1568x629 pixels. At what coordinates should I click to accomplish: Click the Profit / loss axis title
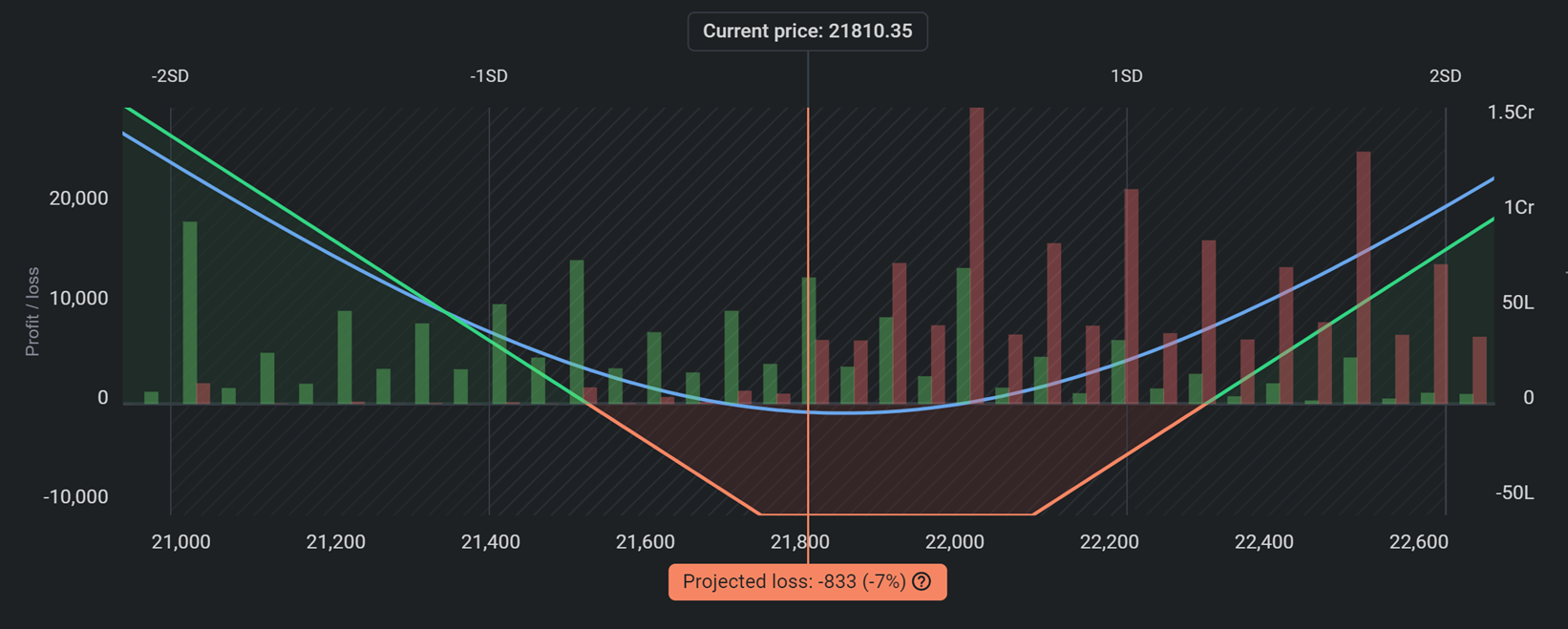click(32, 312)
